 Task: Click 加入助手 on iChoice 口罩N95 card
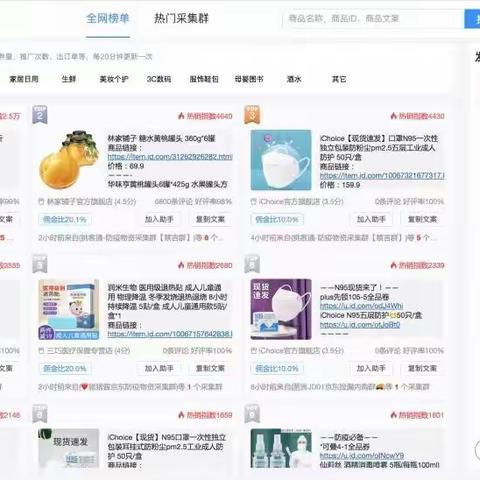pyautogui.click(x=371, y=219)
